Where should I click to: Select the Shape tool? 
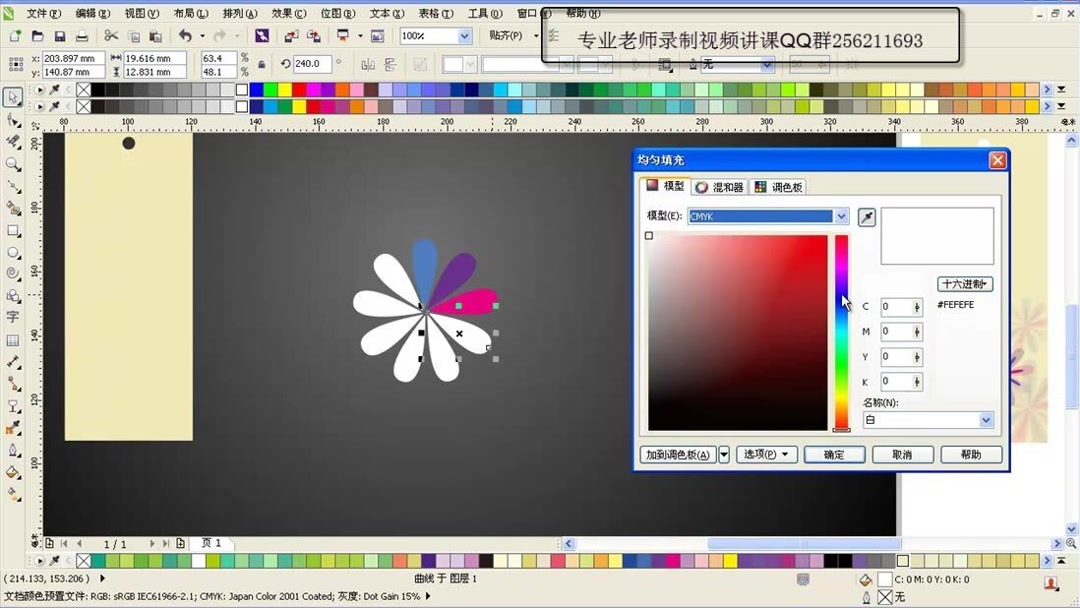pos(14,121)
